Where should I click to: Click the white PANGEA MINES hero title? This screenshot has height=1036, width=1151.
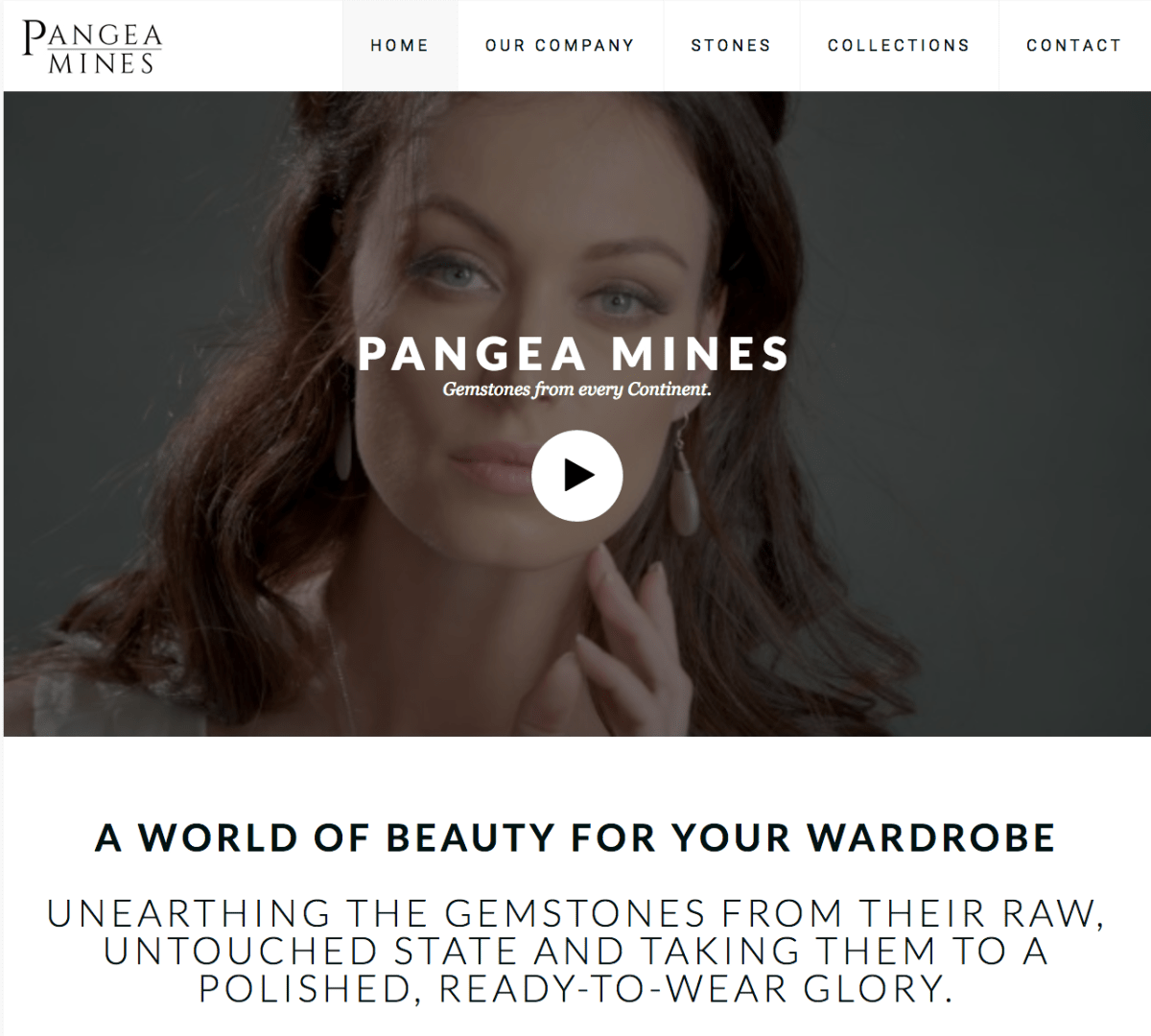(574, 354)
